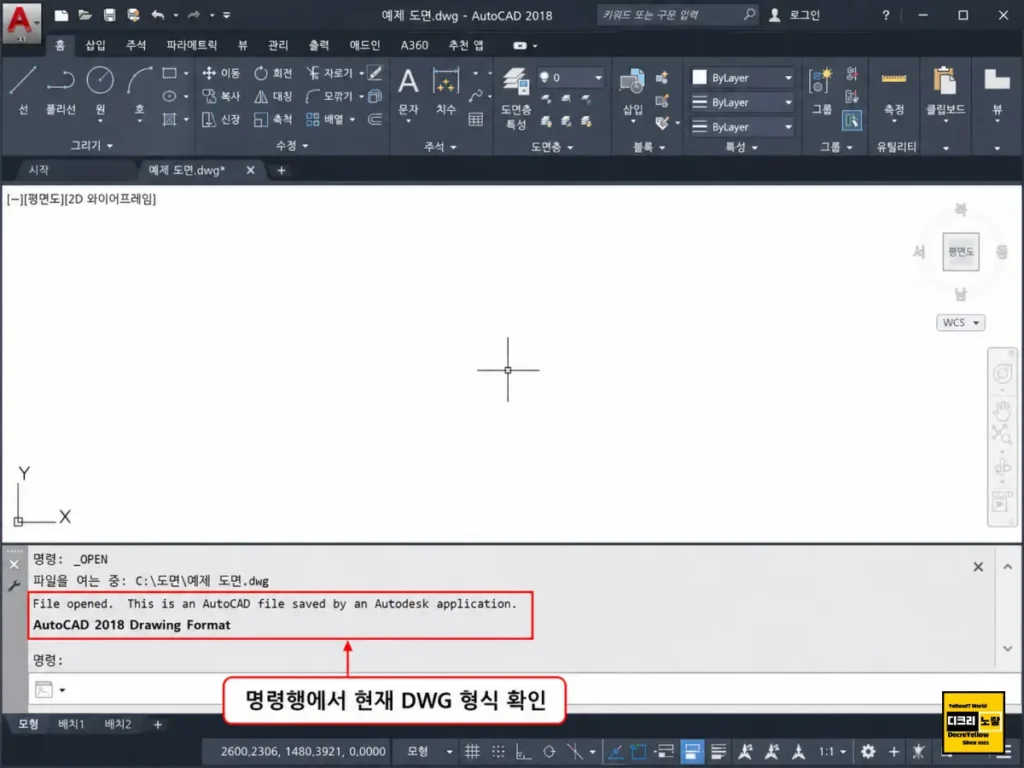1024x768 pixels.
Task: Expand the Draw (그리기) panel
Action: pos(91,146)
